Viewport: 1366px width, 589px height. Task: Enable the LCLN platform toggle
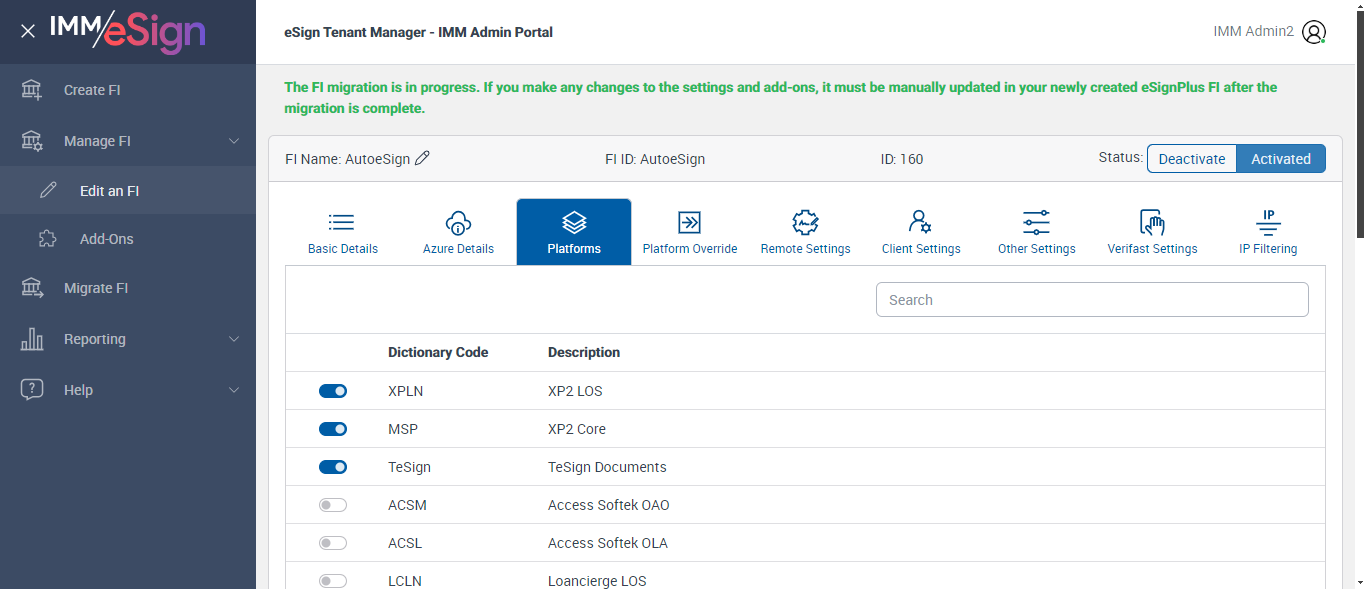[x=333, y=581]
